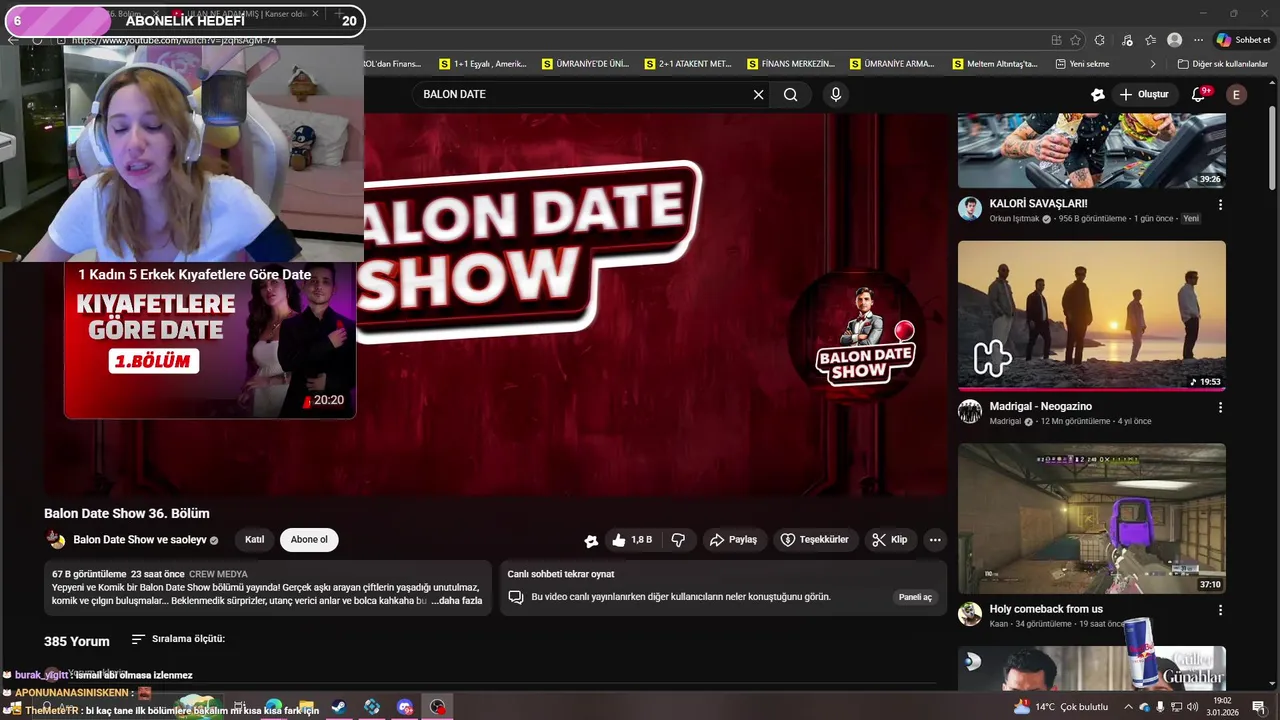Image resolution: width=1280 pixels, height=720 pixels.
Task: Open YouTube notifications bell
Action: coord(1199,94)
